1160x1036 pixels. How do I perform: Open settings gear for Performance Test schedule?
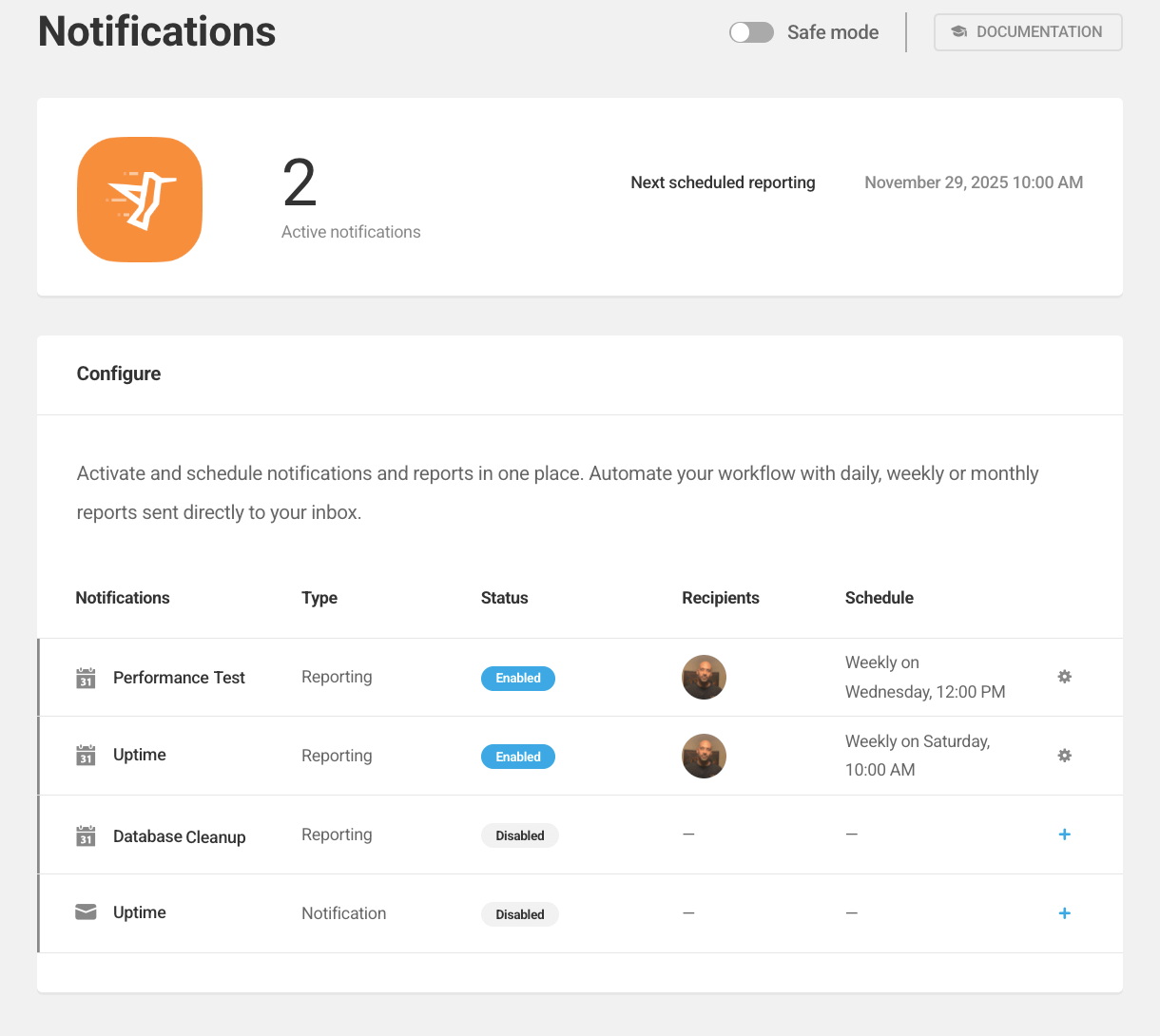click(1064, 677)
